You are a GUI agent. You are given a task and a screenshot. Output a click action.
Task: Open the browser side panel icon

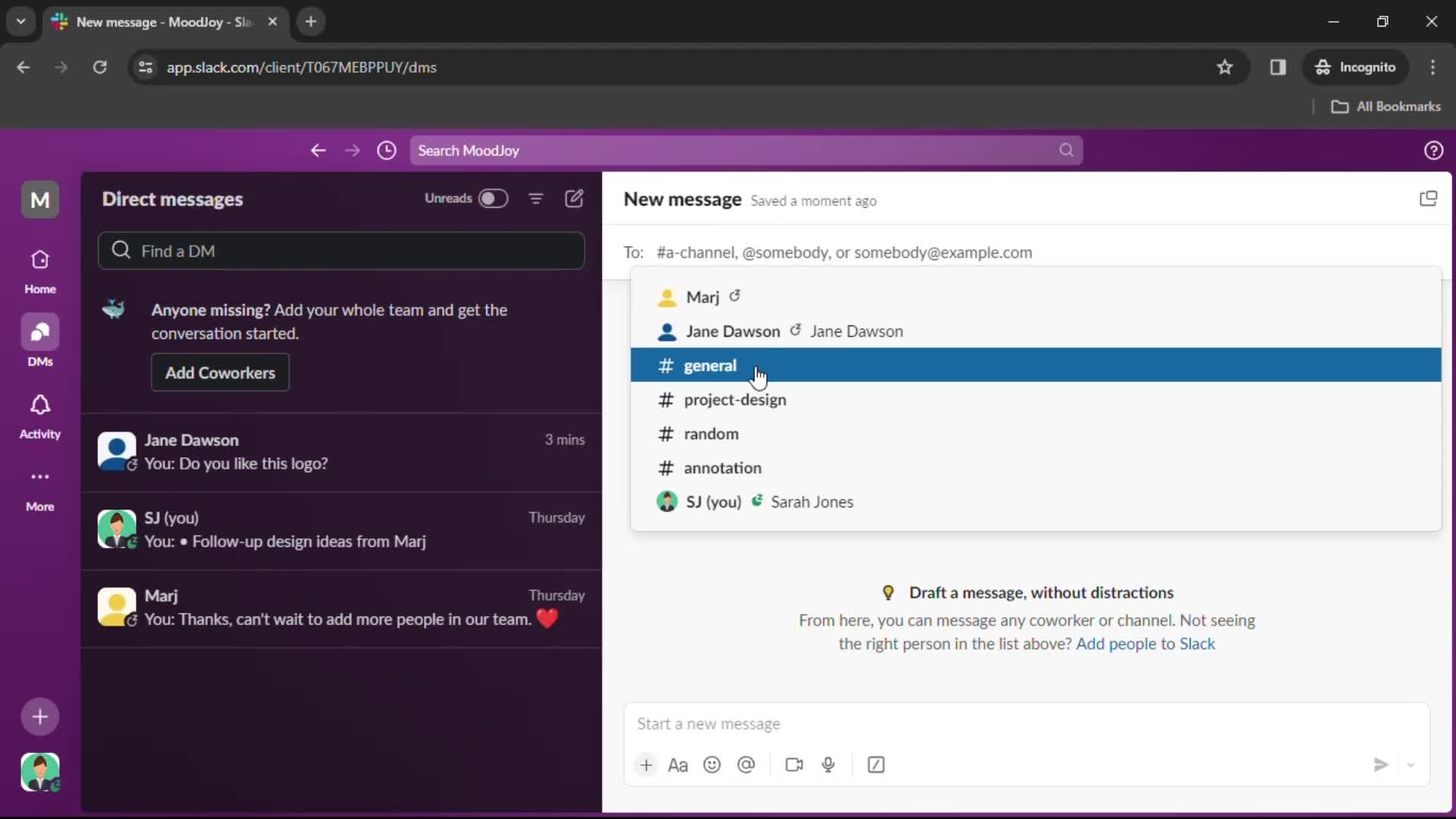point(1278,67)
